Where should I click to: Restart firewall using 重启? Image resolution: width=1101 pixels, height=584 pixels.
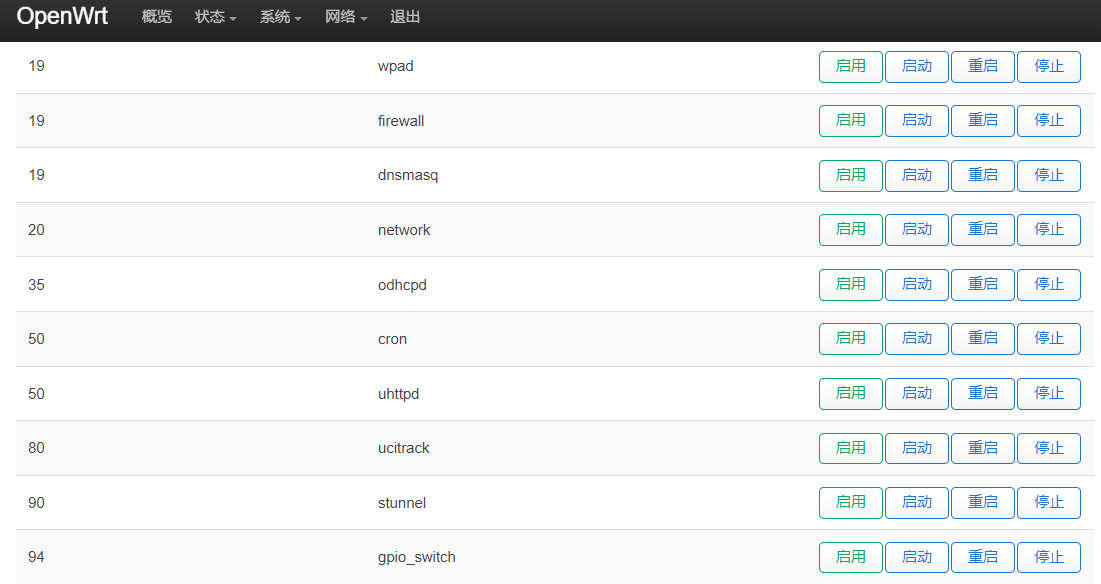(982, 121)
